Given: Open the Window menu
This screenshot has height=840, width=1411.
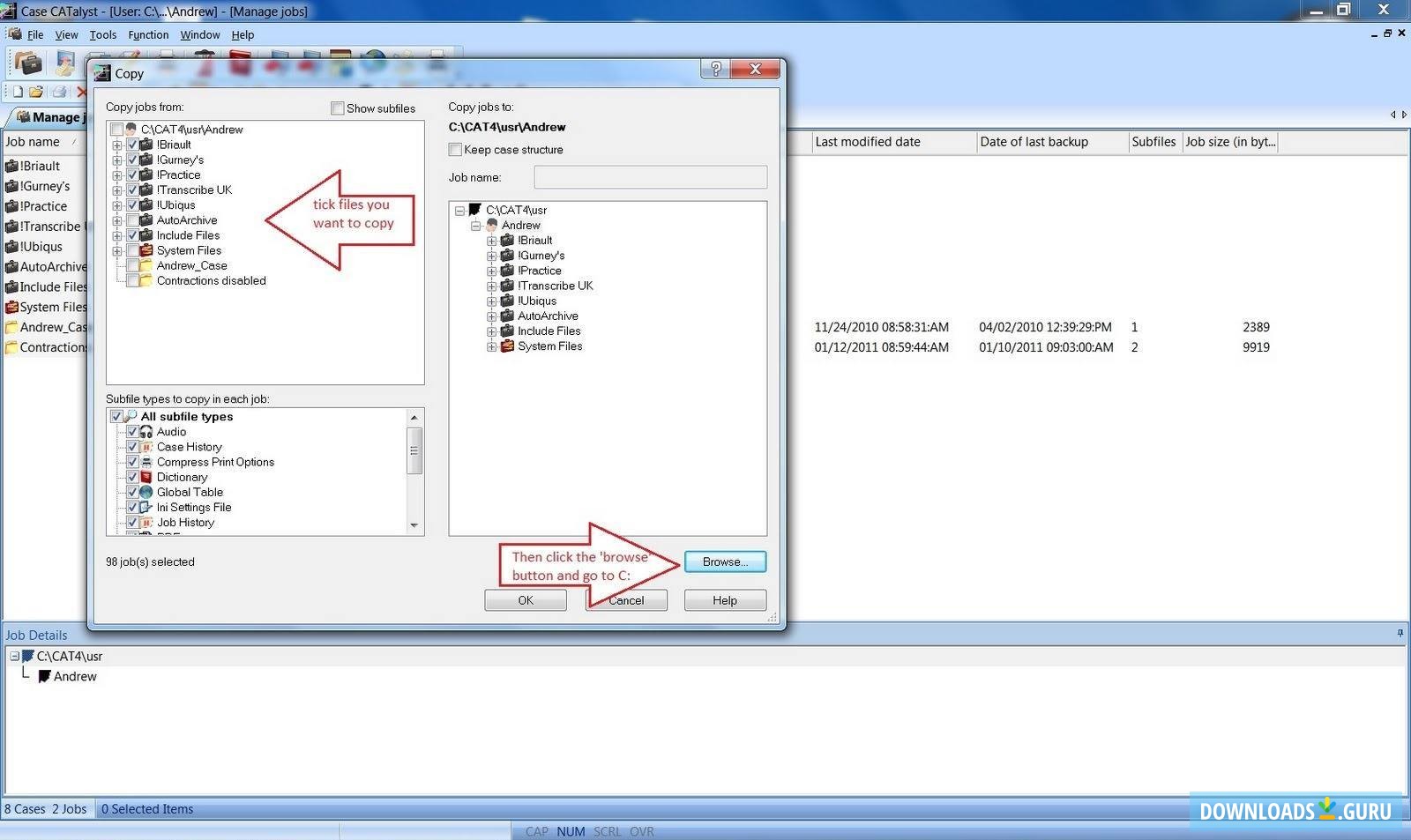Looking at the screenshot, I should click(200, 35).
